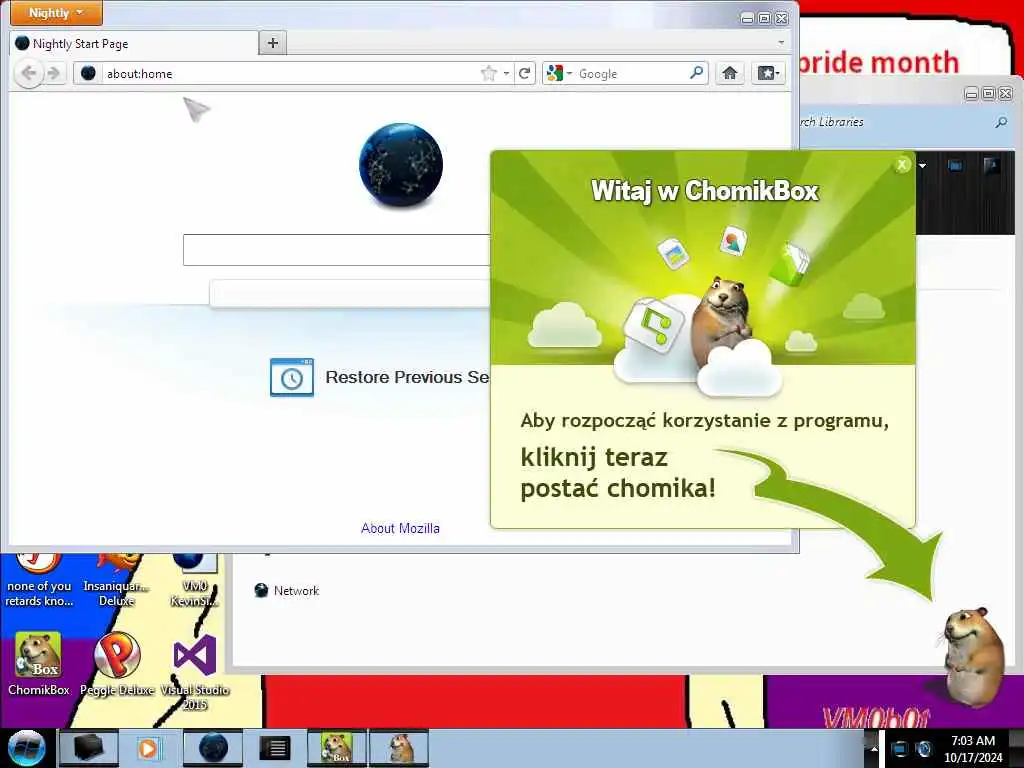This screenshot has height=768, width=1024.
Task: Switch to hamster taskbar button
Action: 399,748
